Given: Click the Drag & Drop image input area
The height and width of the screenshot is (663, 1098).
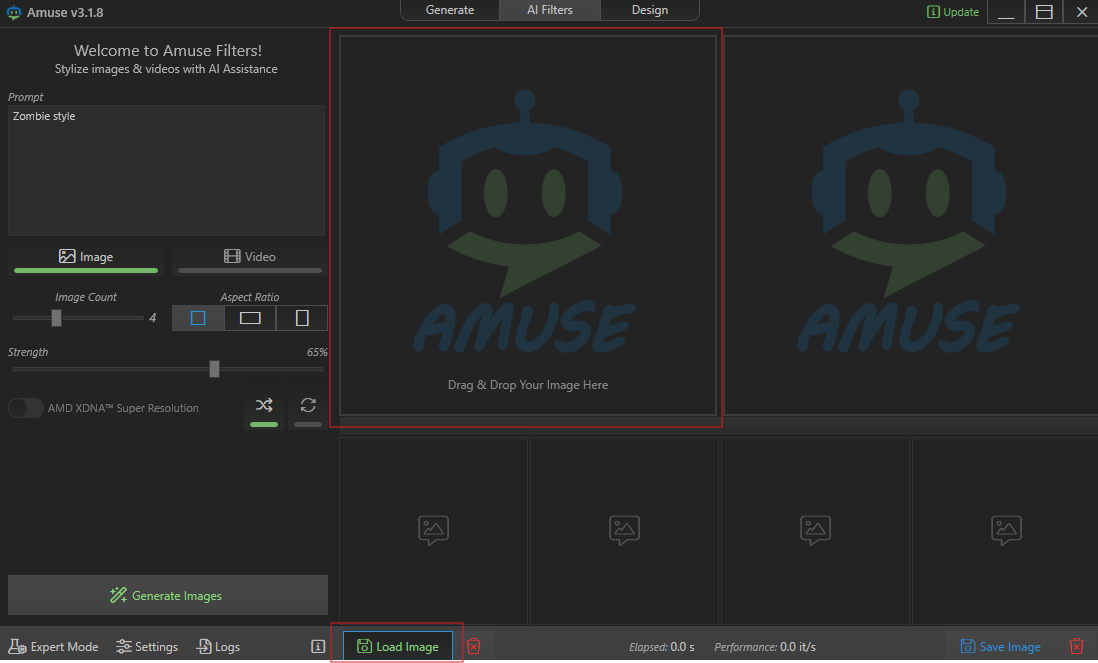Looking at the screenshot, I should 528,225.
